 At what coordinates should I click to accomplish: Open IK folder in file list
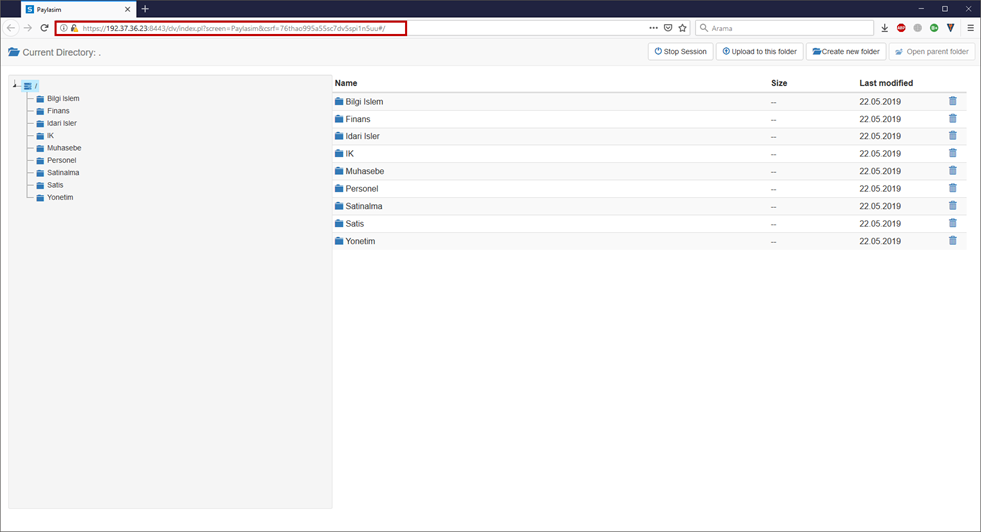click(350, 153)
